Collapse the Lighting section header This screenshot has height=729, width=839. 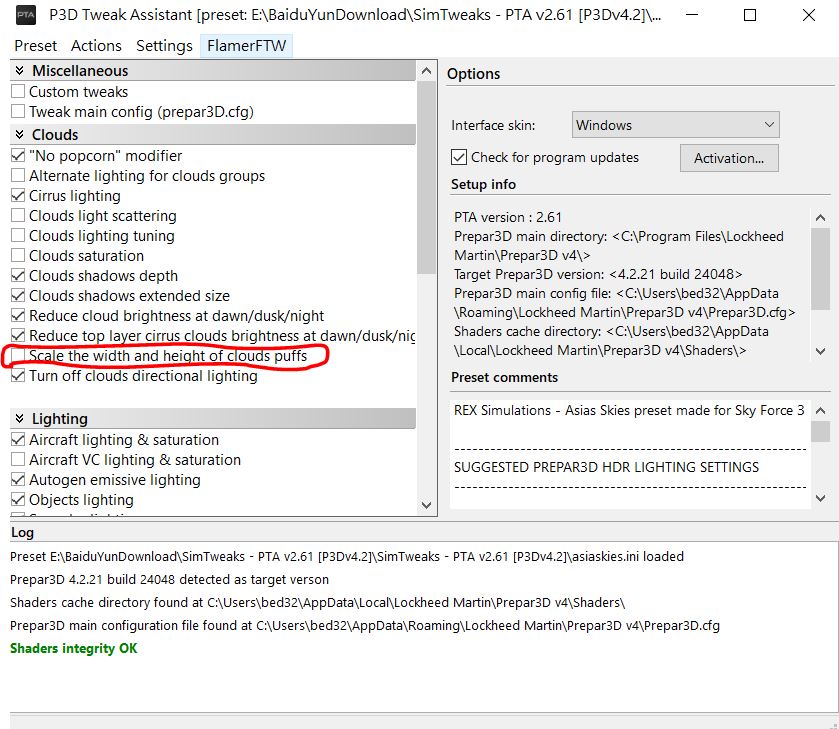point(19,419)
